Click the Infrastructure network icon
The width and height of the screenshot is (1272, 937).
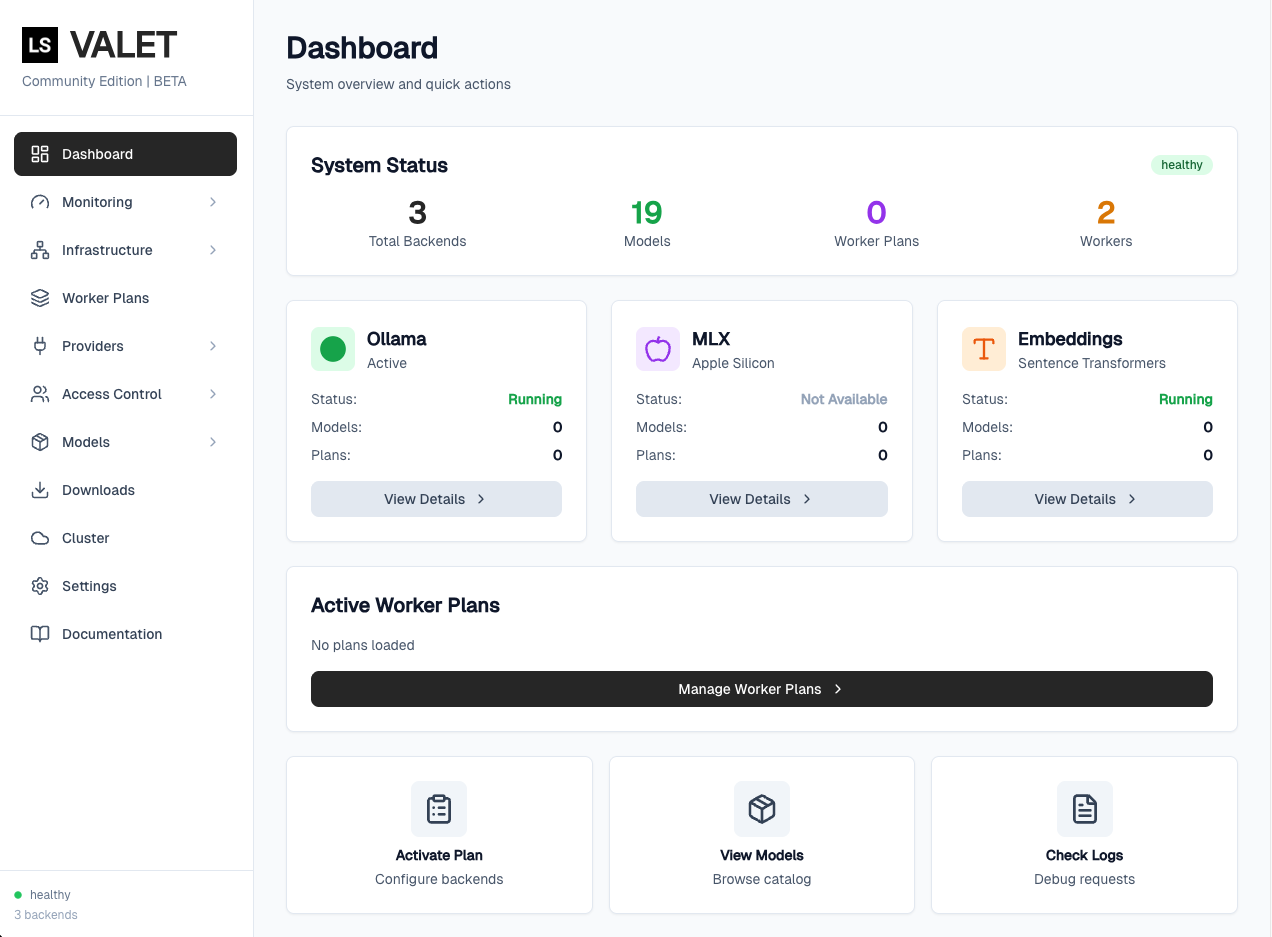(x=39, y=250)
